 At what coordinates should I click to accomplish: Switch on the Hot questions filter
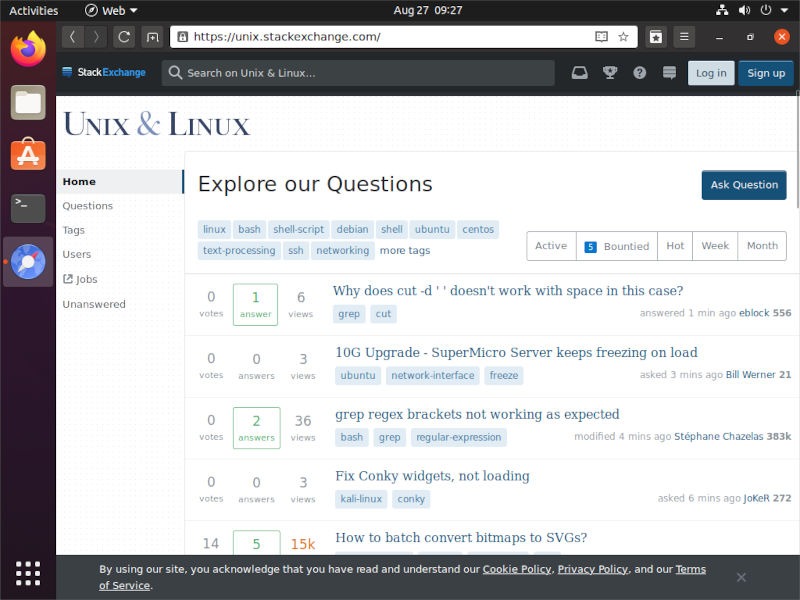click(674, 246)
